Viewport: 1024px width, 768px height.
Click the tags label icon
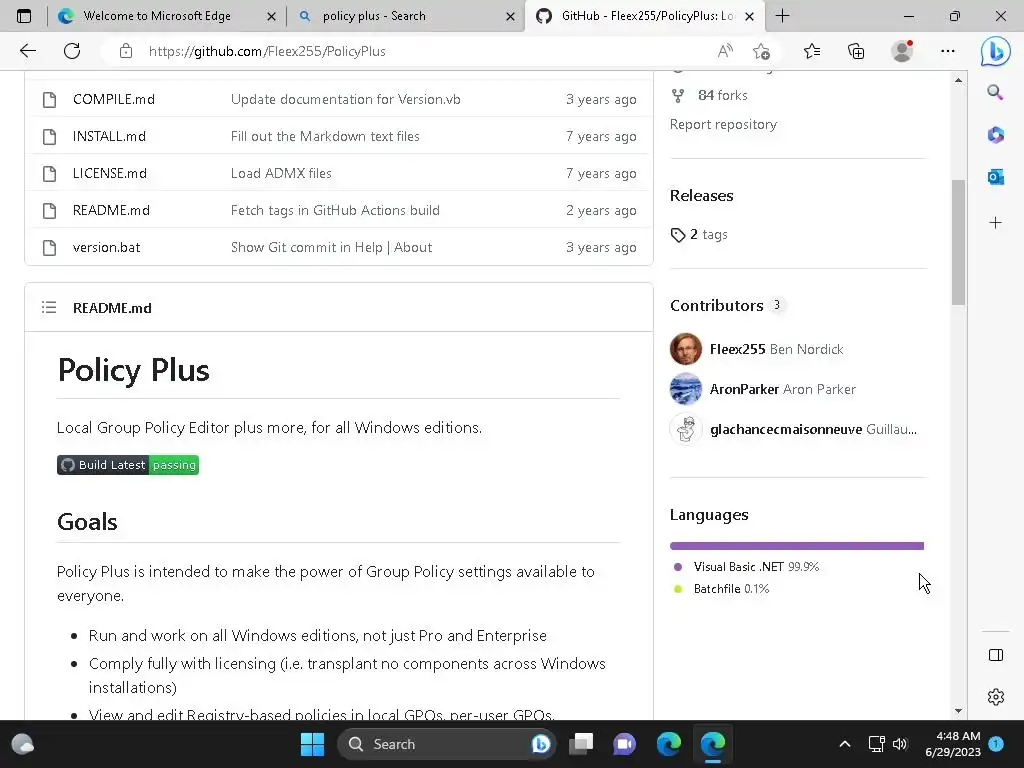pos(678,234)
